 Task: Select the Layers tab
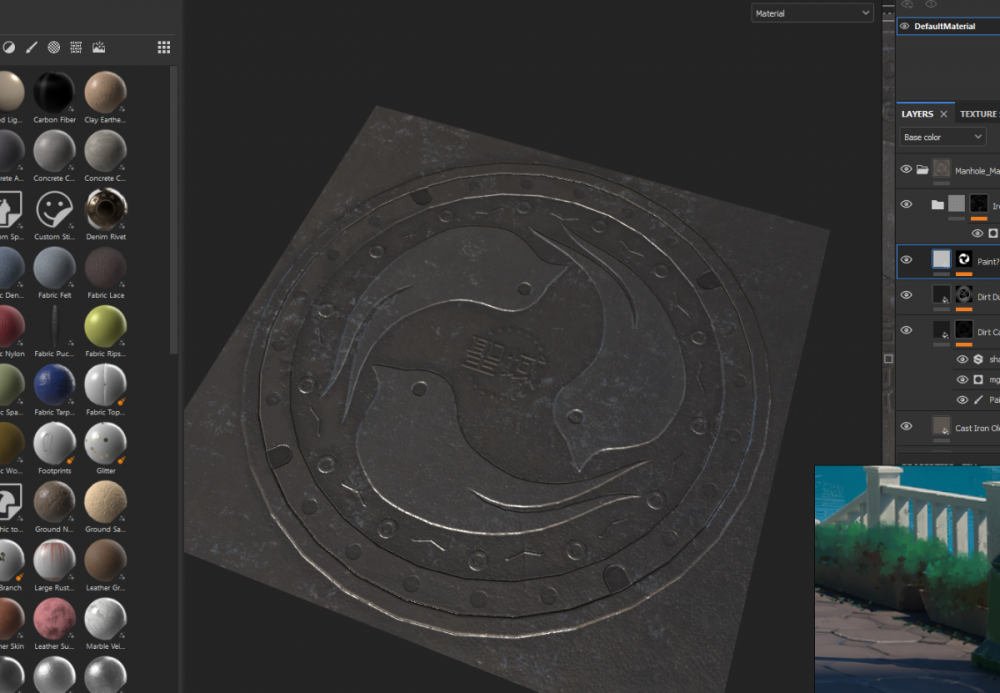917,114
